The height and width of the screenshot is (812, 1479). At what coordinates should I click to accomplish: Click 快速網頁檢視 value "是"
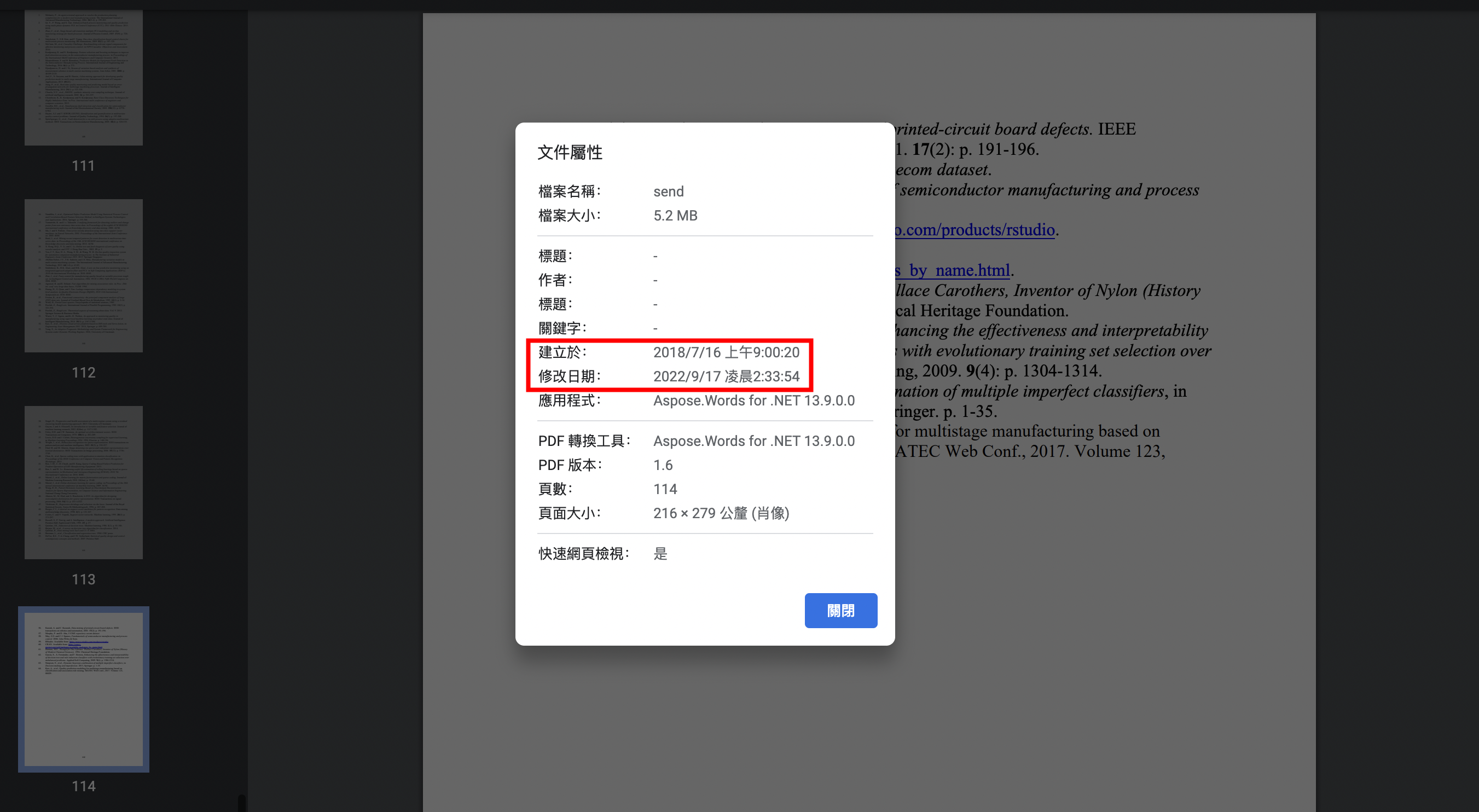(660, 554)
